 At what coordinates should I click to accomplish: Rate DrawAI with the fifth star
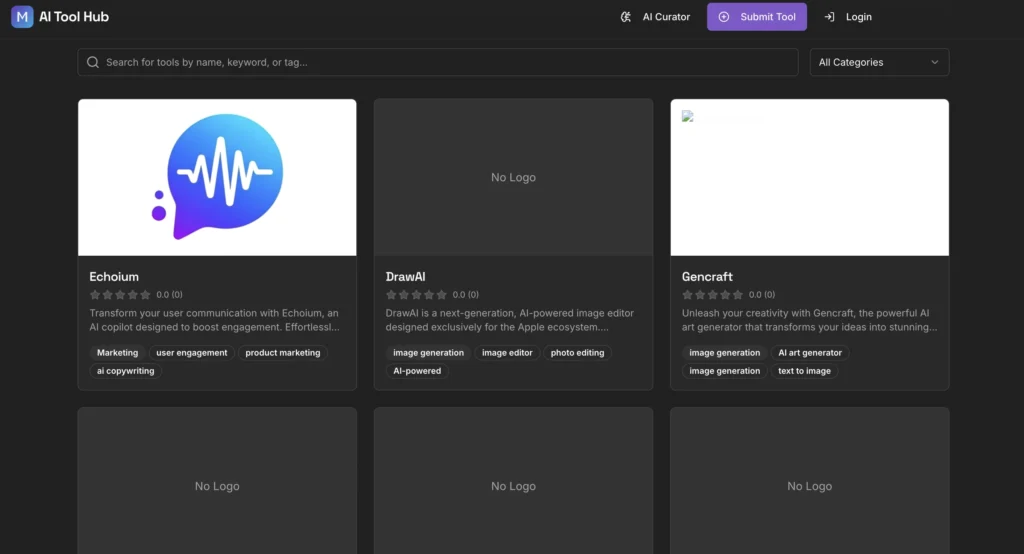441,295
